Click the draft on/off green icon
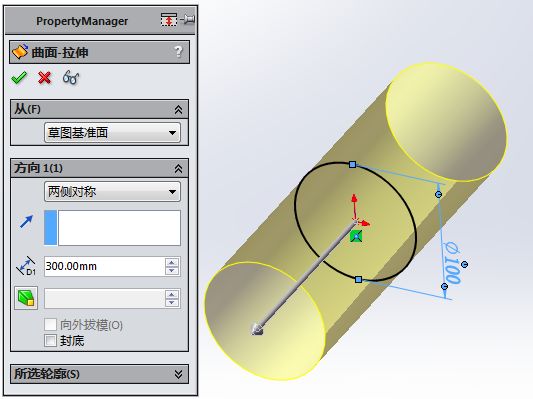This screenshot has height=399, width=533. (26, 298)
